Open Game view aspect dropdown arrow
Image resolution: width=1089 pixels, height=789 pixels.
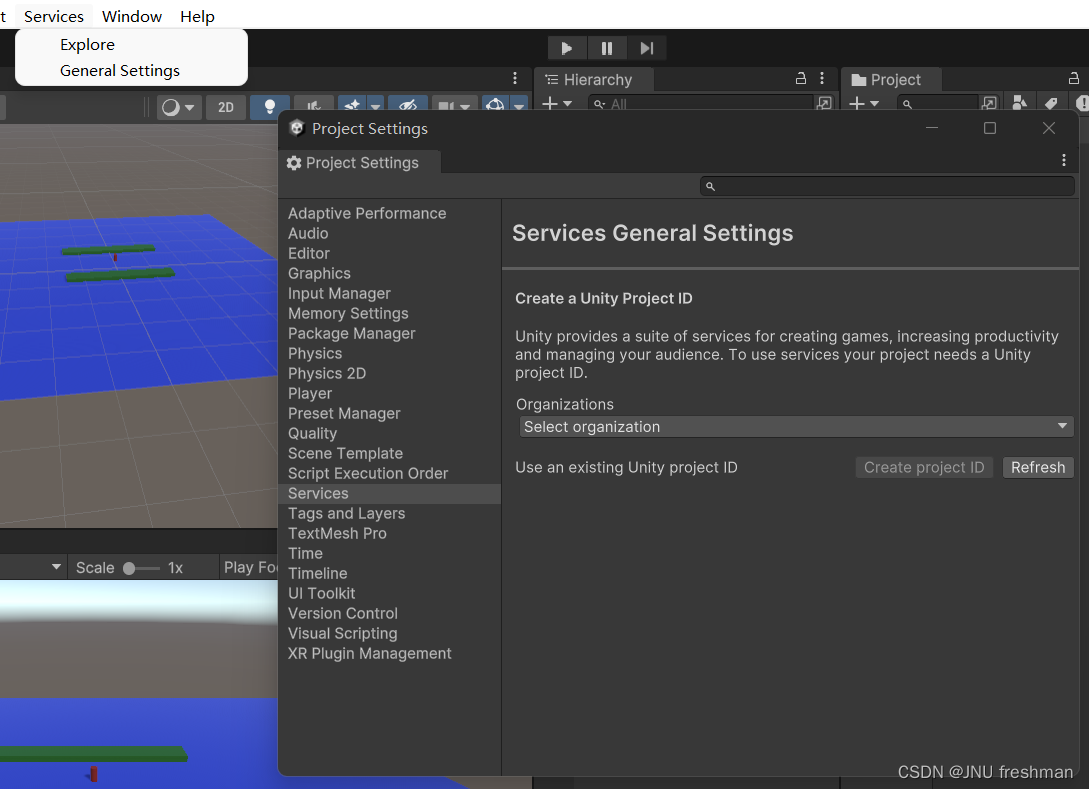(x=56, y=567)
